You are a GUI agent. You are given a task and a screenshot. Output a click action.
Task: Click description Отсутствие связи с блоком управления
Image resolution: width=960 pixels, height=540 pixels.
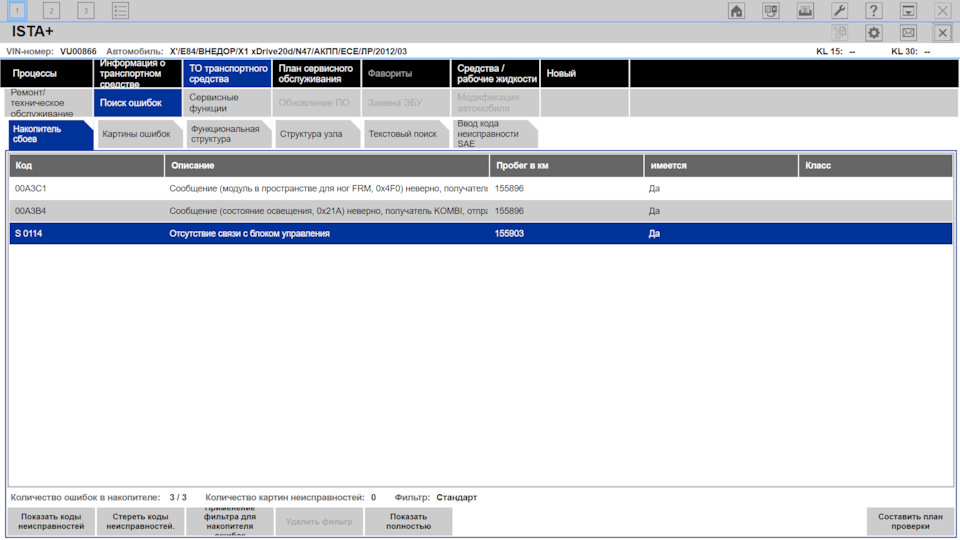[x=249, y=233]
